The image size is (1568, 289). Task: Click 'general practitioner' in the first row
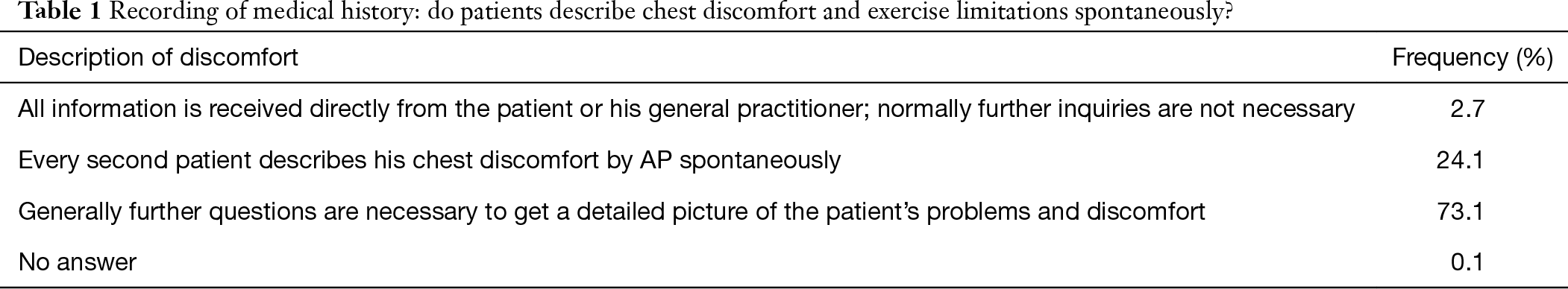(x=757, y=109)
